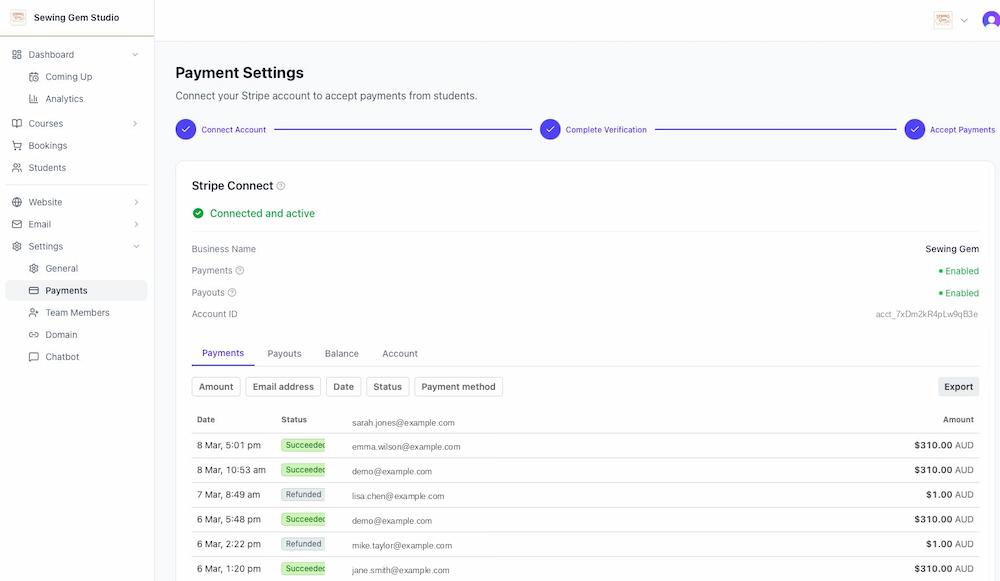Click the info icon next to Payouts
The image size is (1000, 581).
pos(233,292)
